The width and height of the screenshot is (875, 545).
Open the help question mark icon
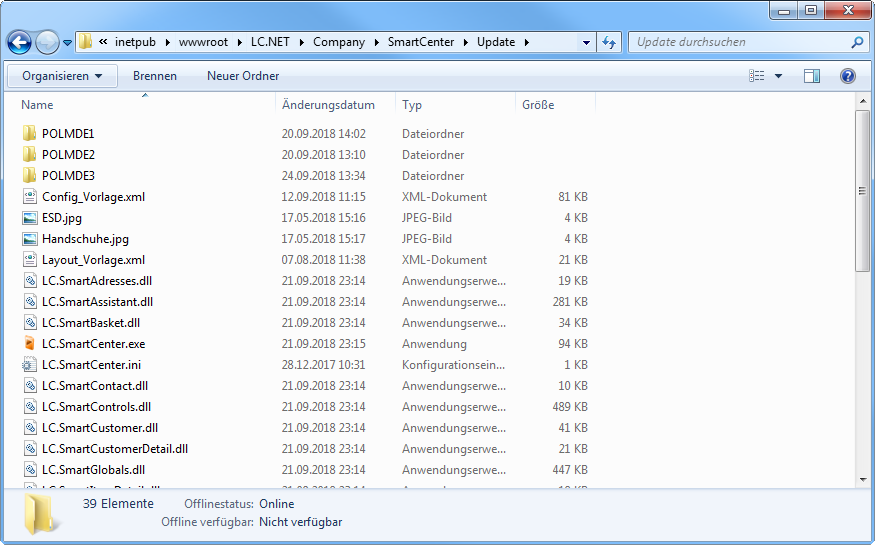point(847,76)
